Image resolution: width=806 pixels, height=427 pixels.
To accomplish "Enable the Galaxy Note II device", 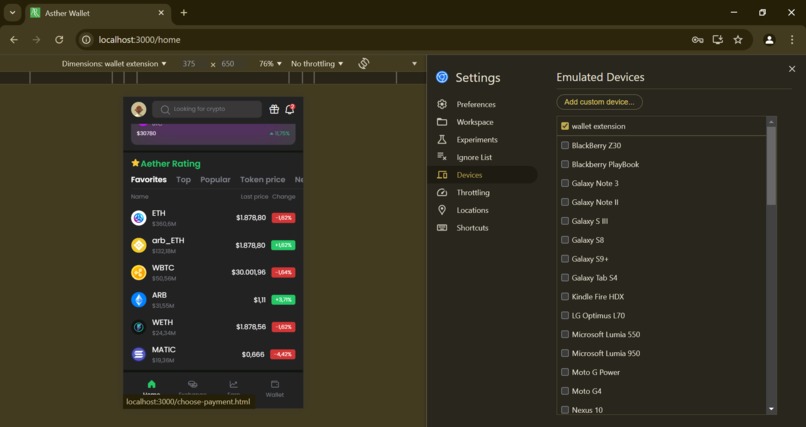I will (565, 202).
